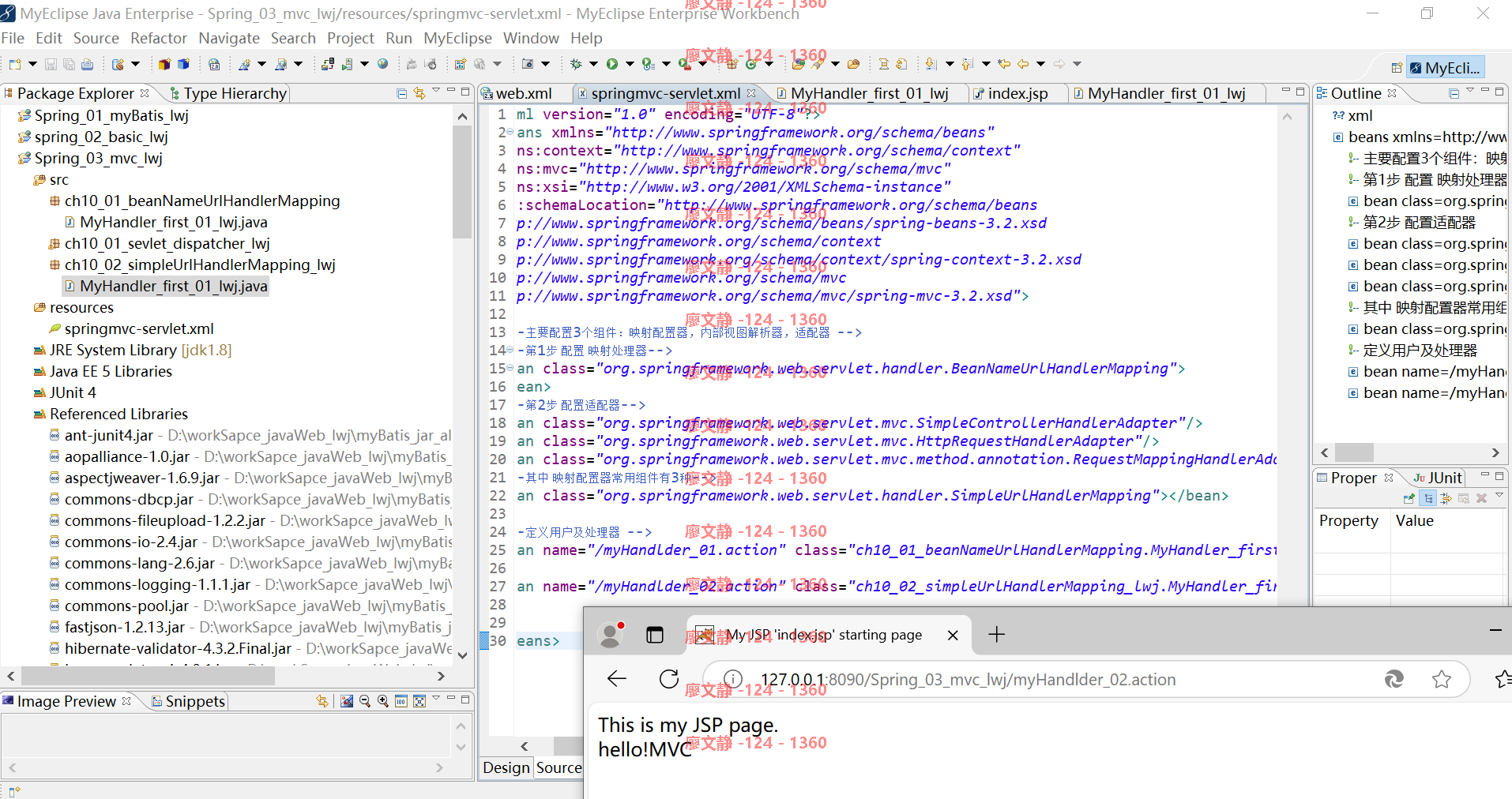Viewport: 1512px width, 799px height.
Task: Open the web browser globe icon
Action: pyautogui.click(x=383, y=64)
